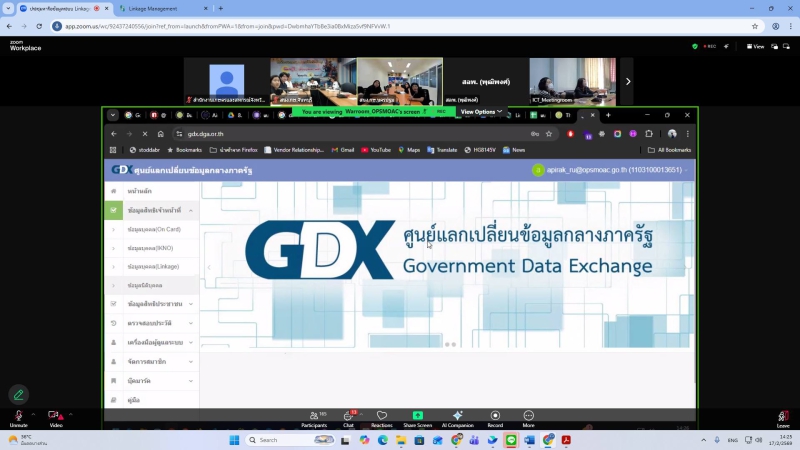Expand video options arrow beside Video

pyautogui.click(x=71, y=414)
